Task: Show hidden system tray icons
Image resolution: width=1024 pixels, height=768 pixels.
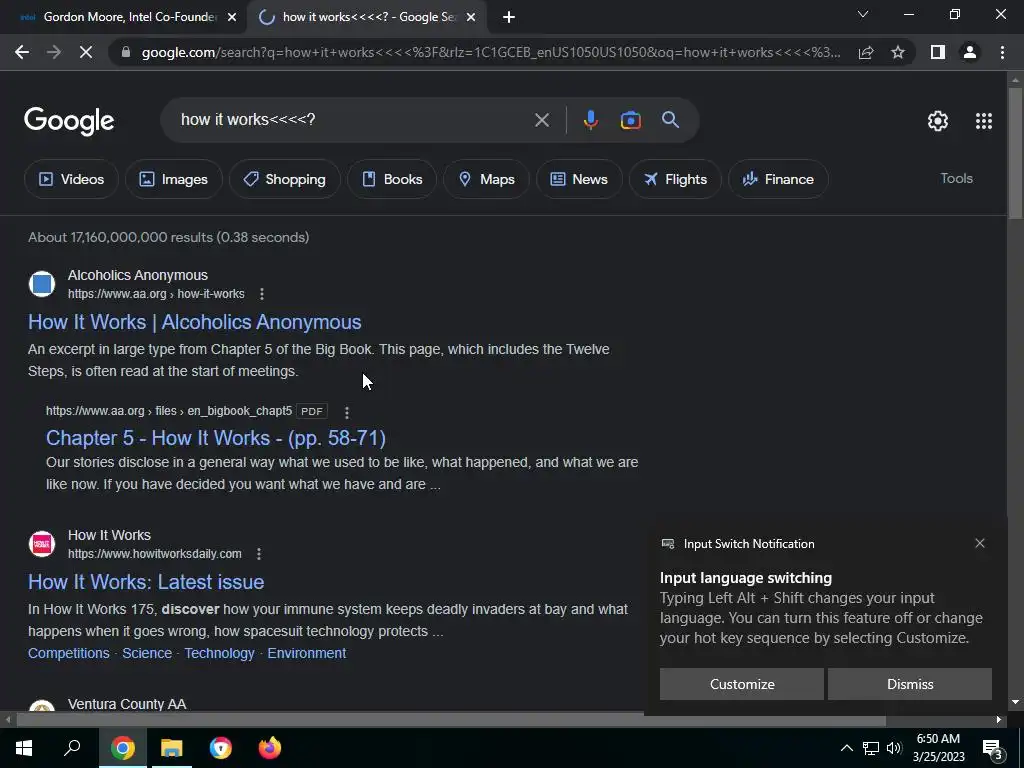Action: click(846, 748)
